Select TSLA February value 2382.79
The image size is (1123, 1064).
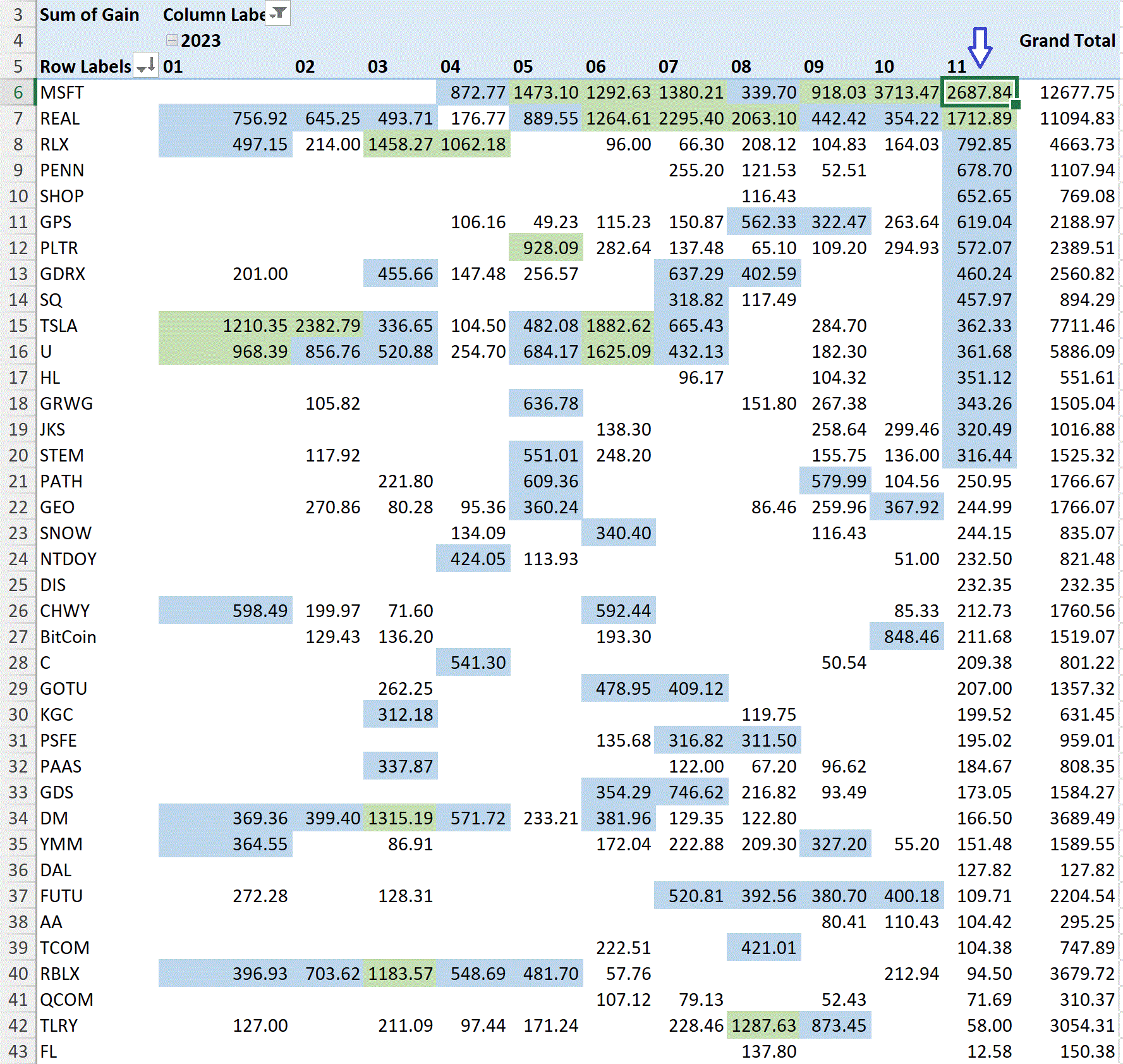point(327,326)
